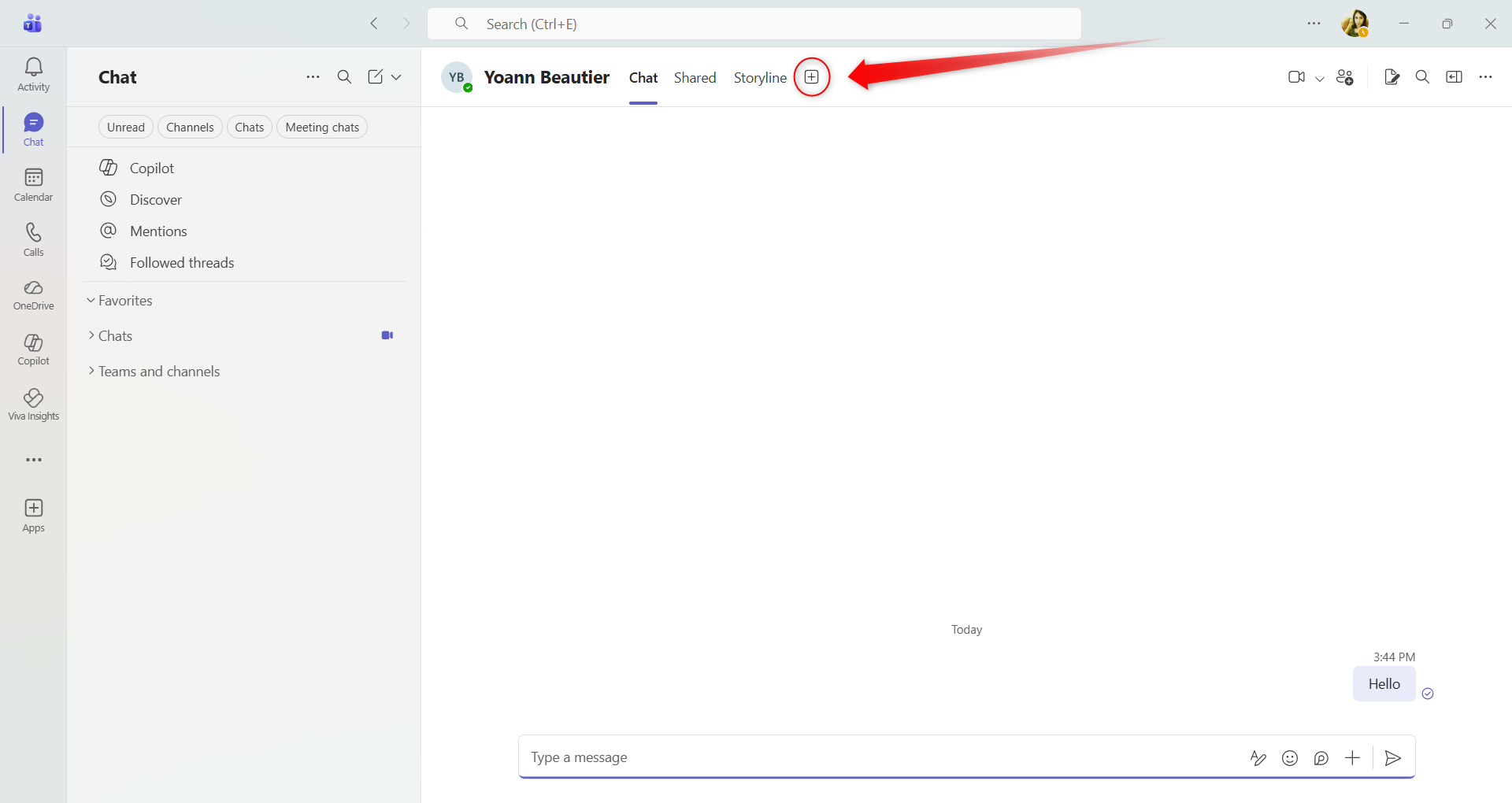Open notes in the chat header
Viewport: 1512px width, 803px height.
(x=1392, y=77)
